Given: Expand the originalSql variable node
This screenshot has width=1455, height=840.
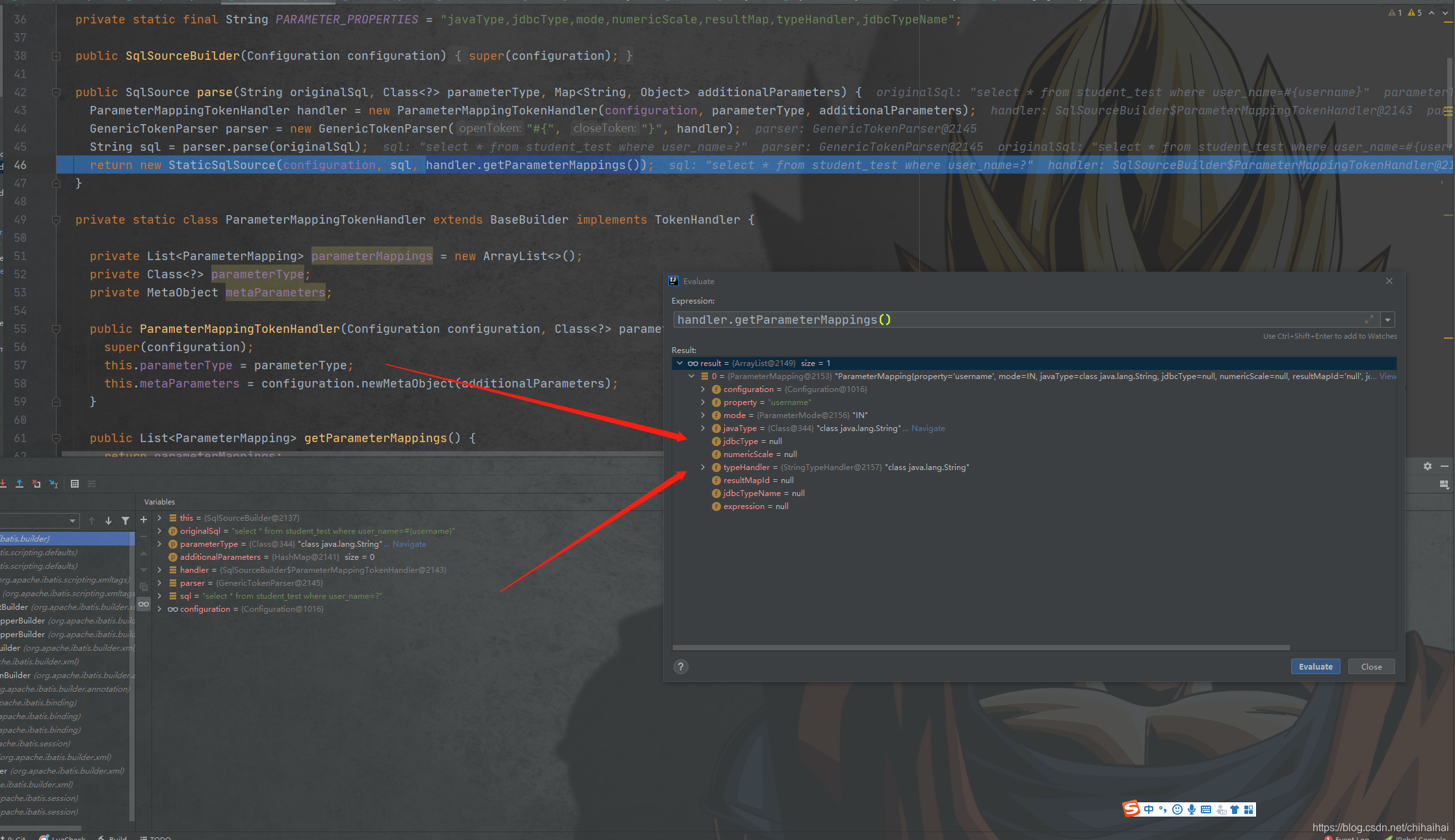Looking at the screenshot, I should [x=159, y=531].
